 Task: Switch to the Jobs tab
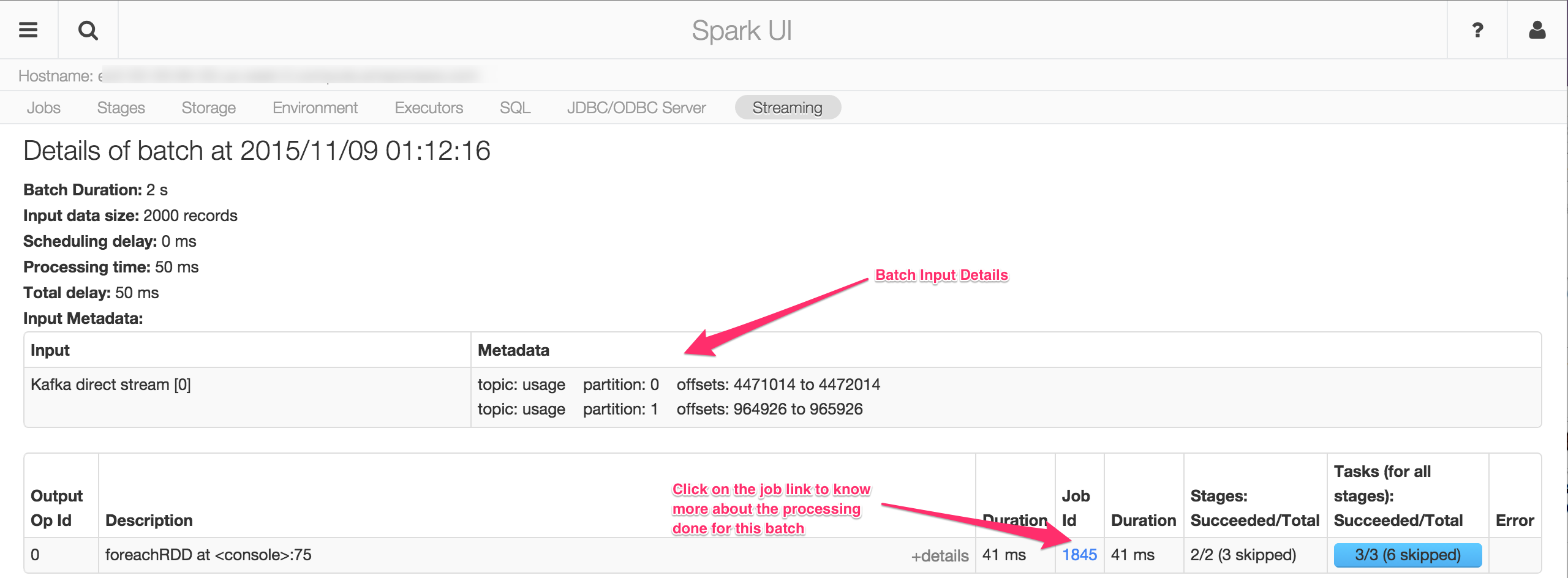[43, 108]
